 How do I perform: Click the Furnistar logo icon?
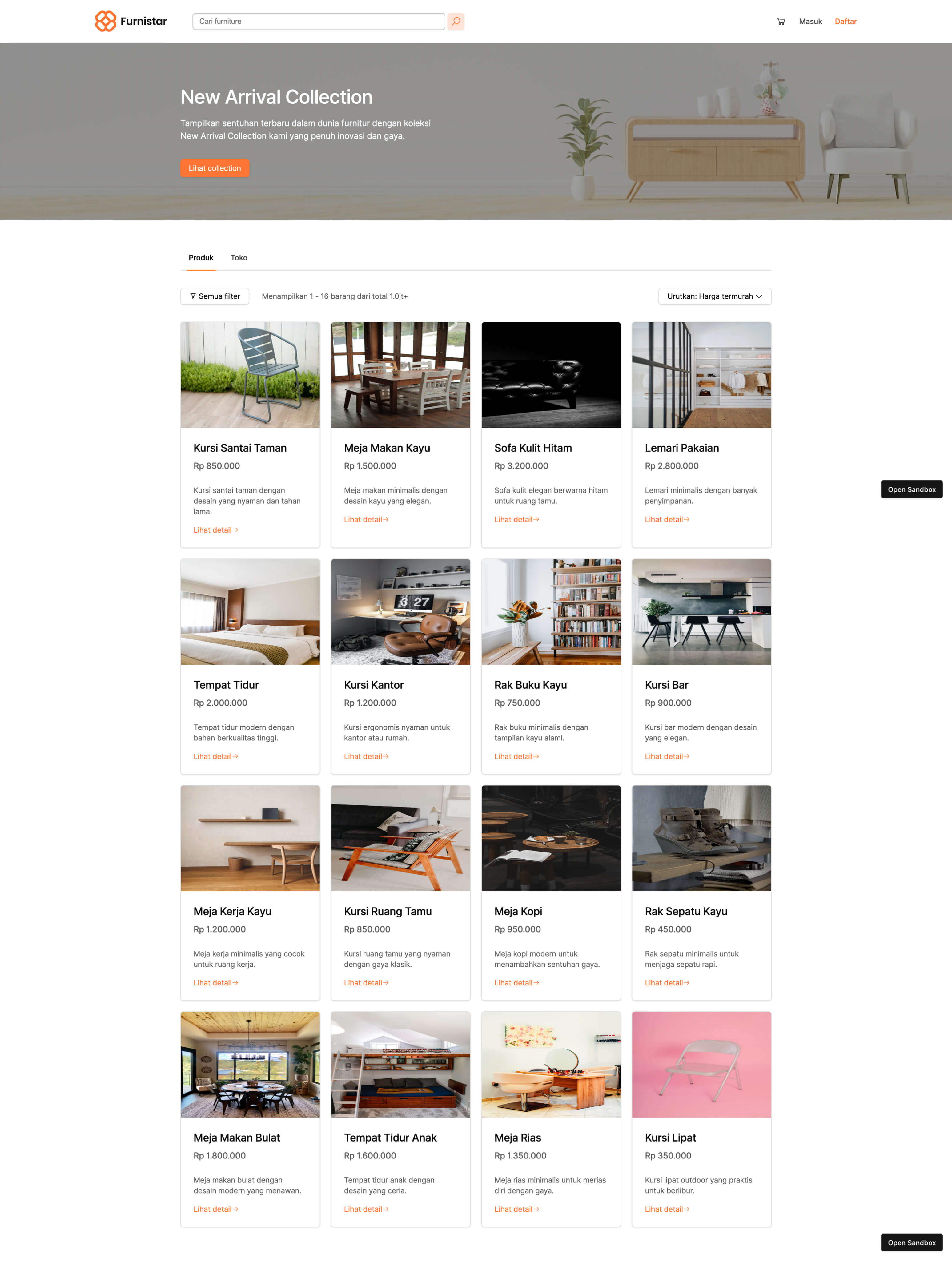[x=106, y=21]
